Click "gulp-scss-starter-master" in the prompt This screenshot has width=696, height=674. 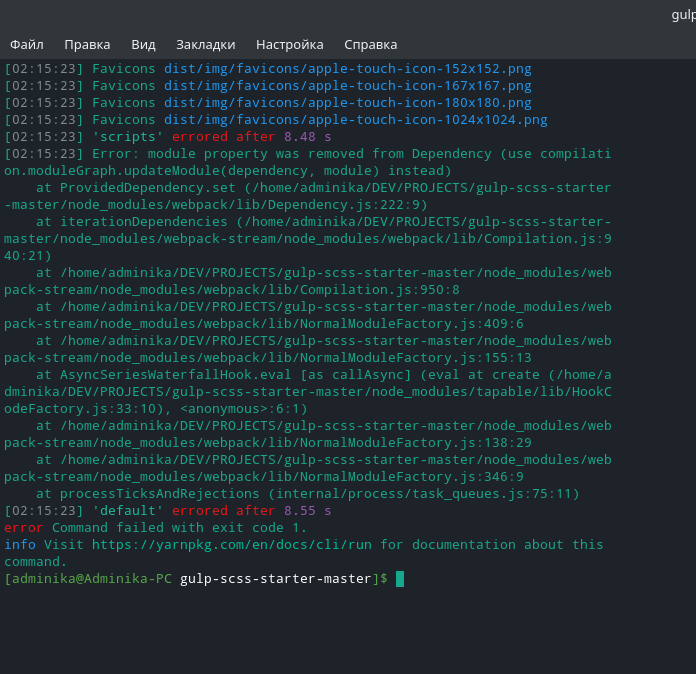pyautogui.click(x=276, y=579)
